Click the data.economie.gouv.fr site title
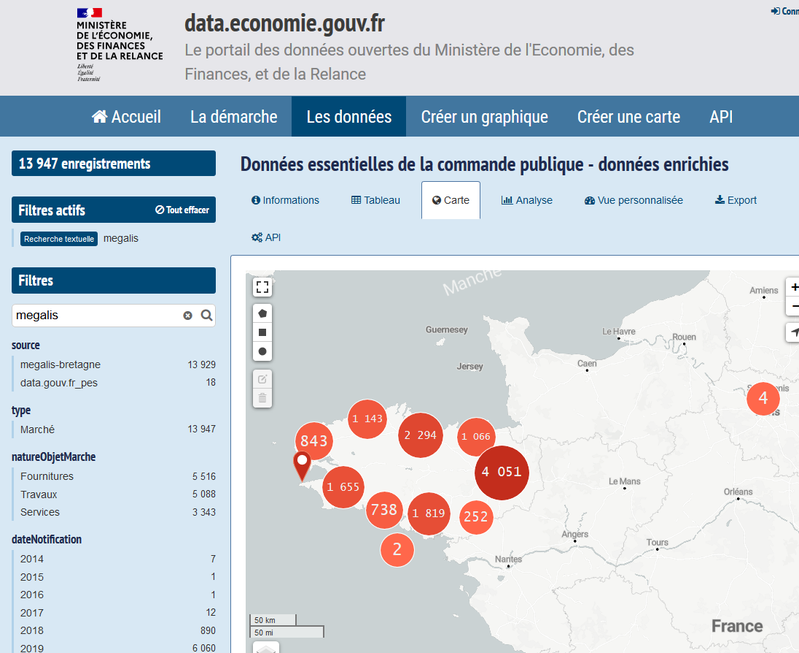The image size is (799, 653). tap(284, 23)
